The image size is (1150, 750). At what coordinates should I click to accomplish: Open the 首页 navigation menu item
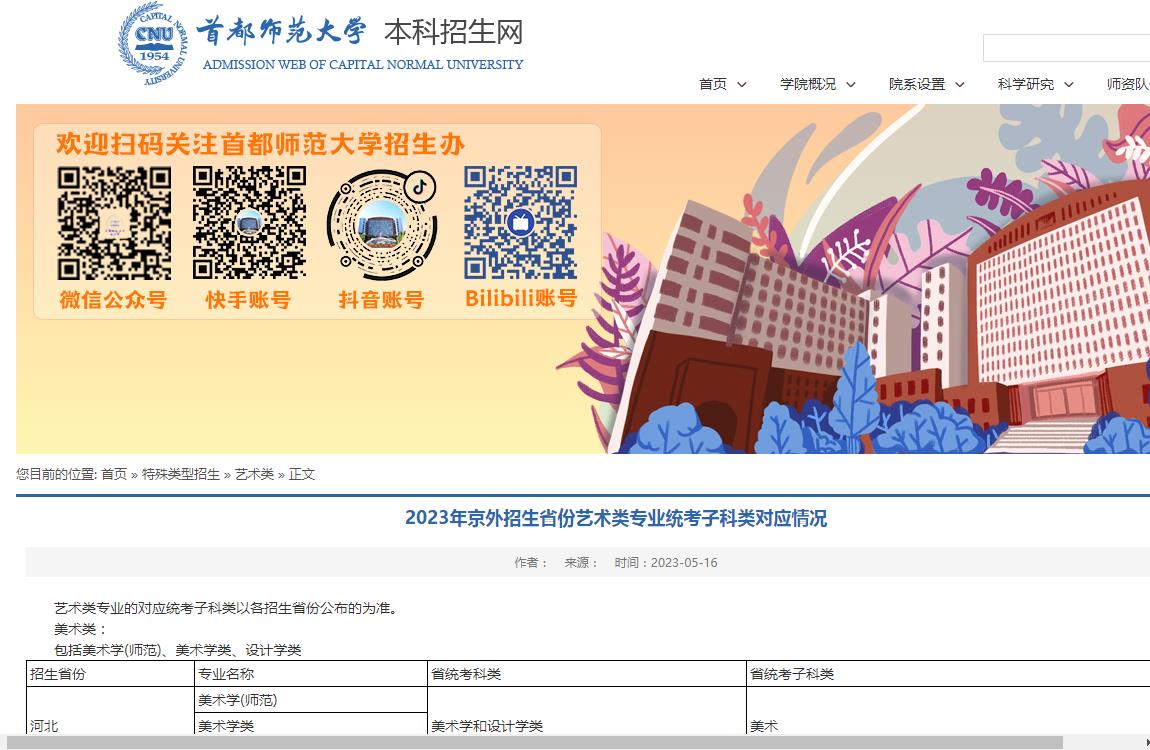click(x=712, y=84)
